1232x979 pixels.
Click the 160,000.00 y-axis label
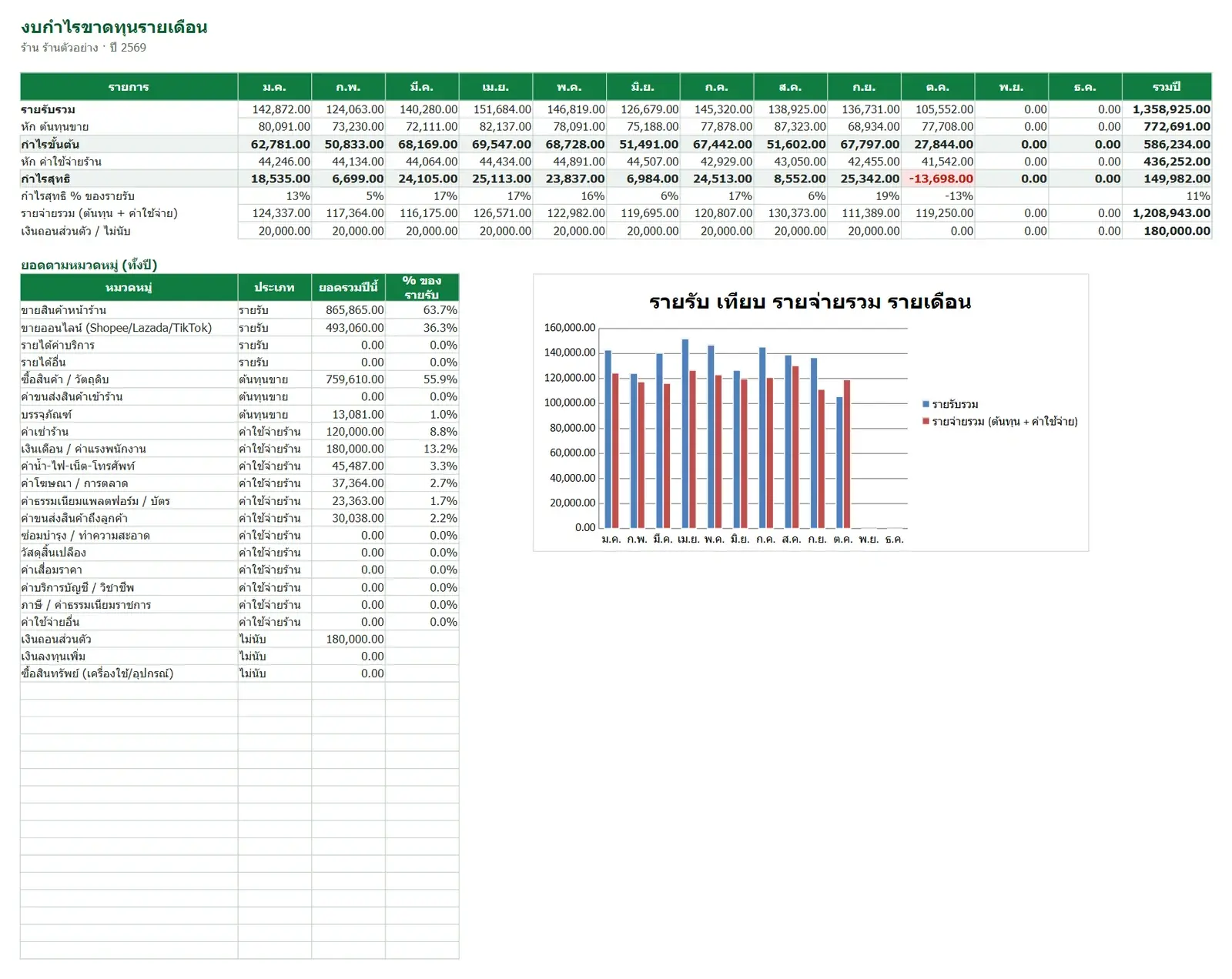[x=570, y=328]
